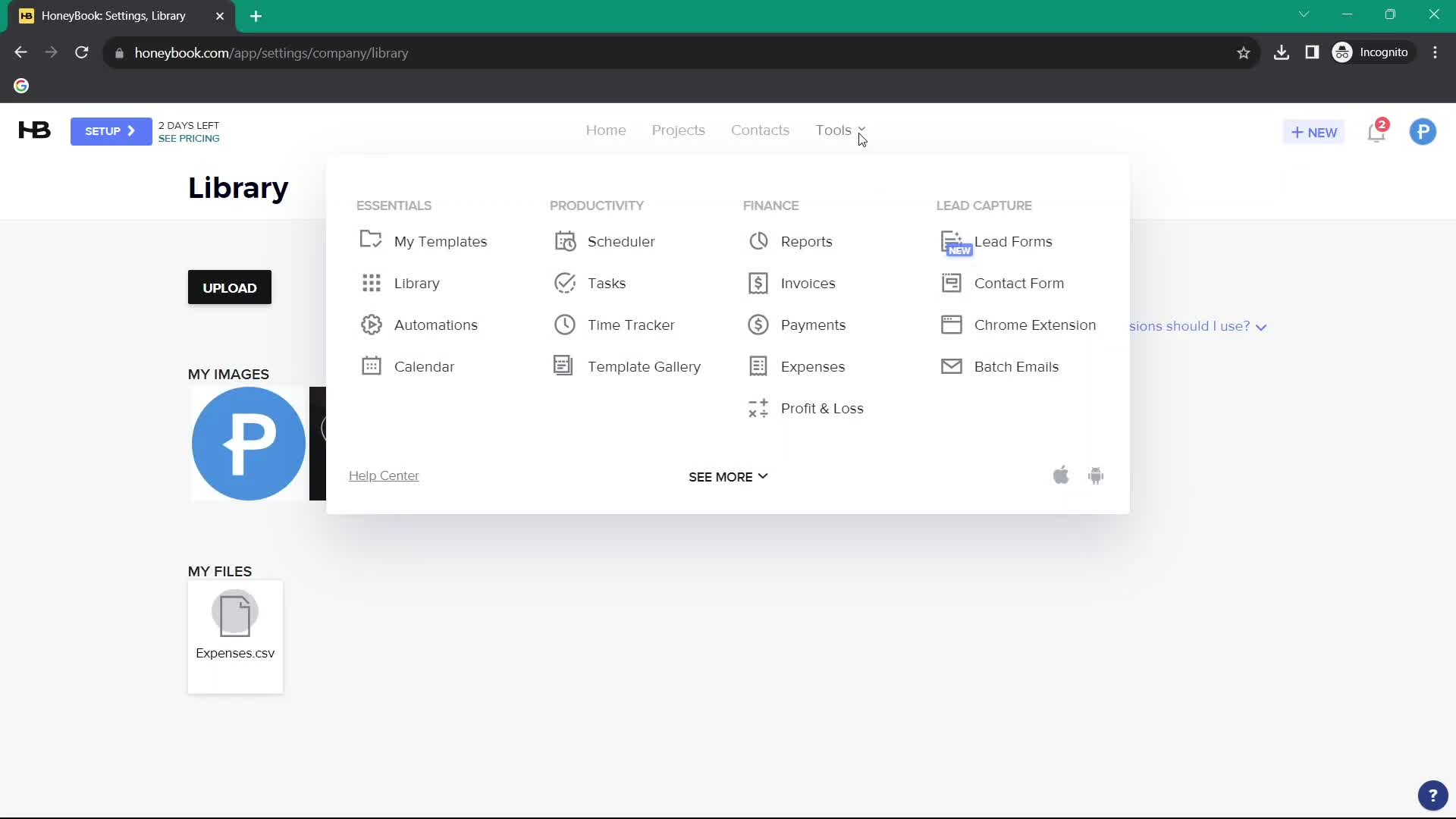Expand the Tools dropdown menu

pyautogui.click(x=840, y=130)
